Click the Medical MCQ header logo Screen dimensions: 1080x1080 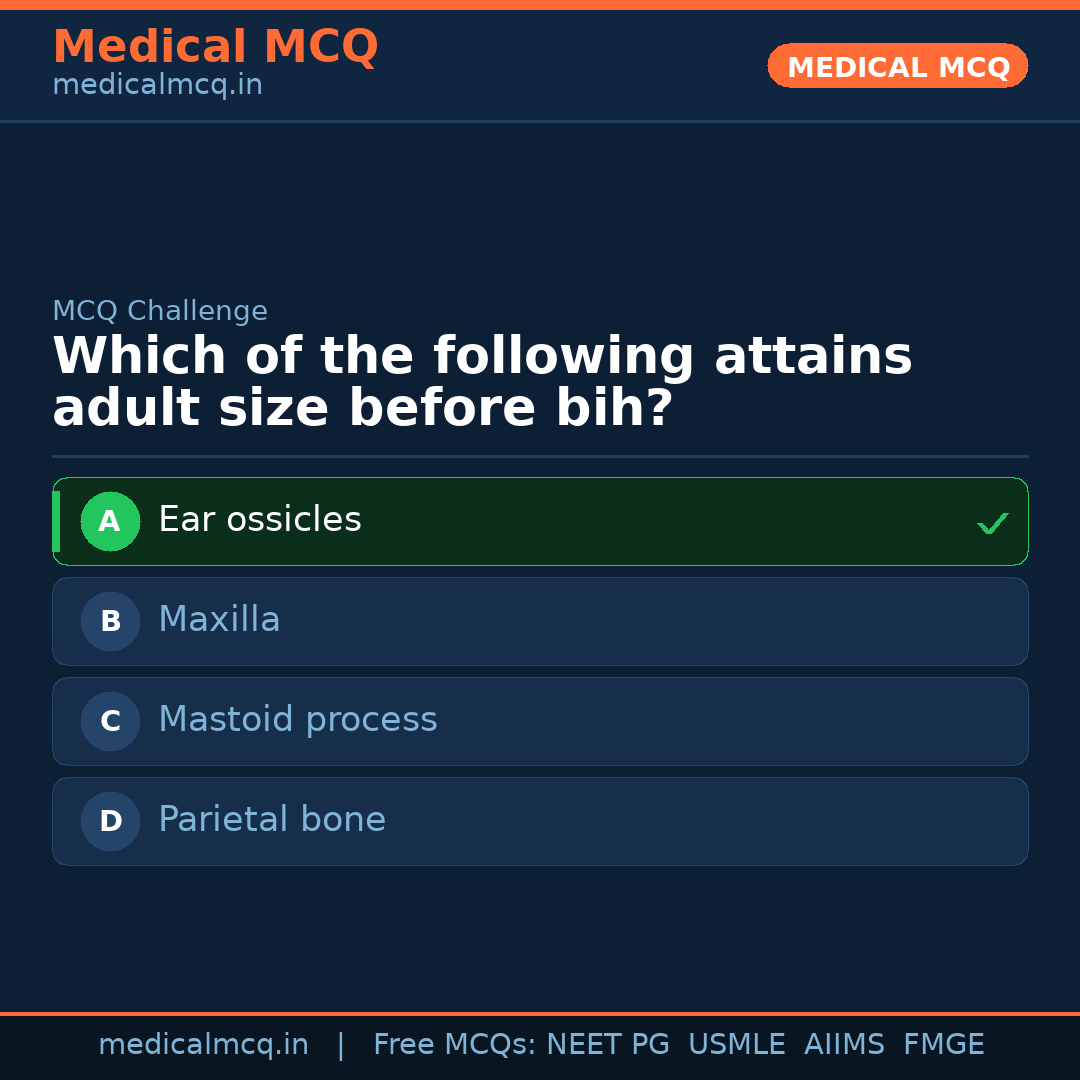(215, 46)
